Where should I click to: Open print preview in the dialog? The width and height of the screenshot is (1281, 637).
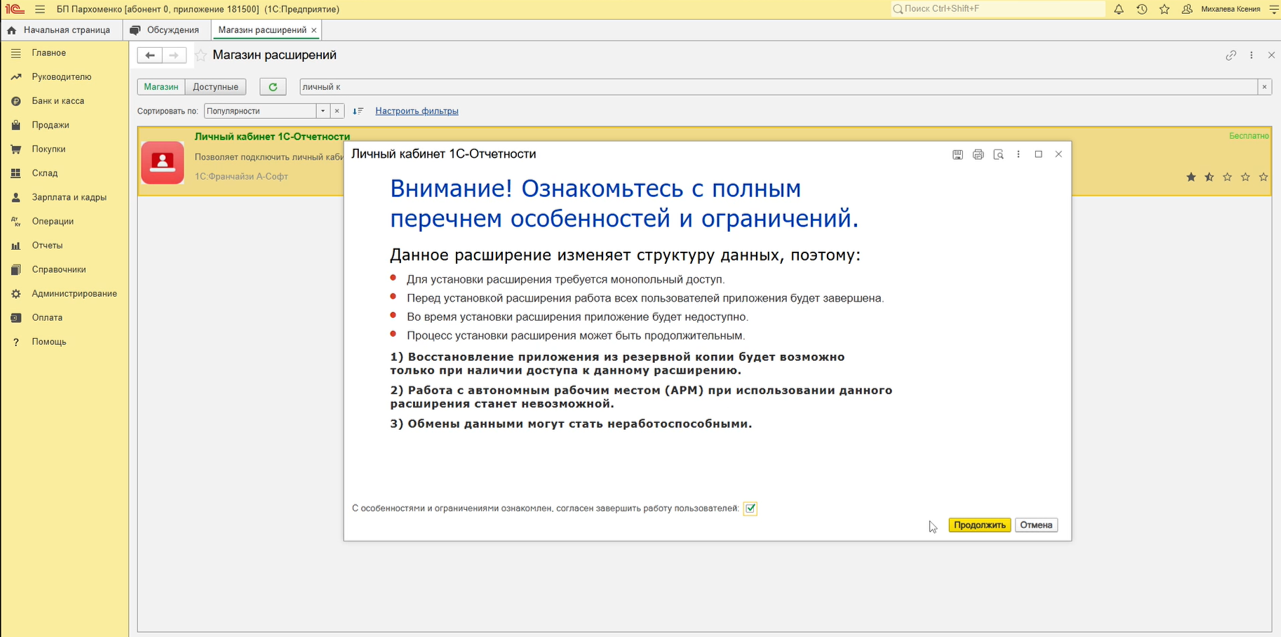point(998,154)
